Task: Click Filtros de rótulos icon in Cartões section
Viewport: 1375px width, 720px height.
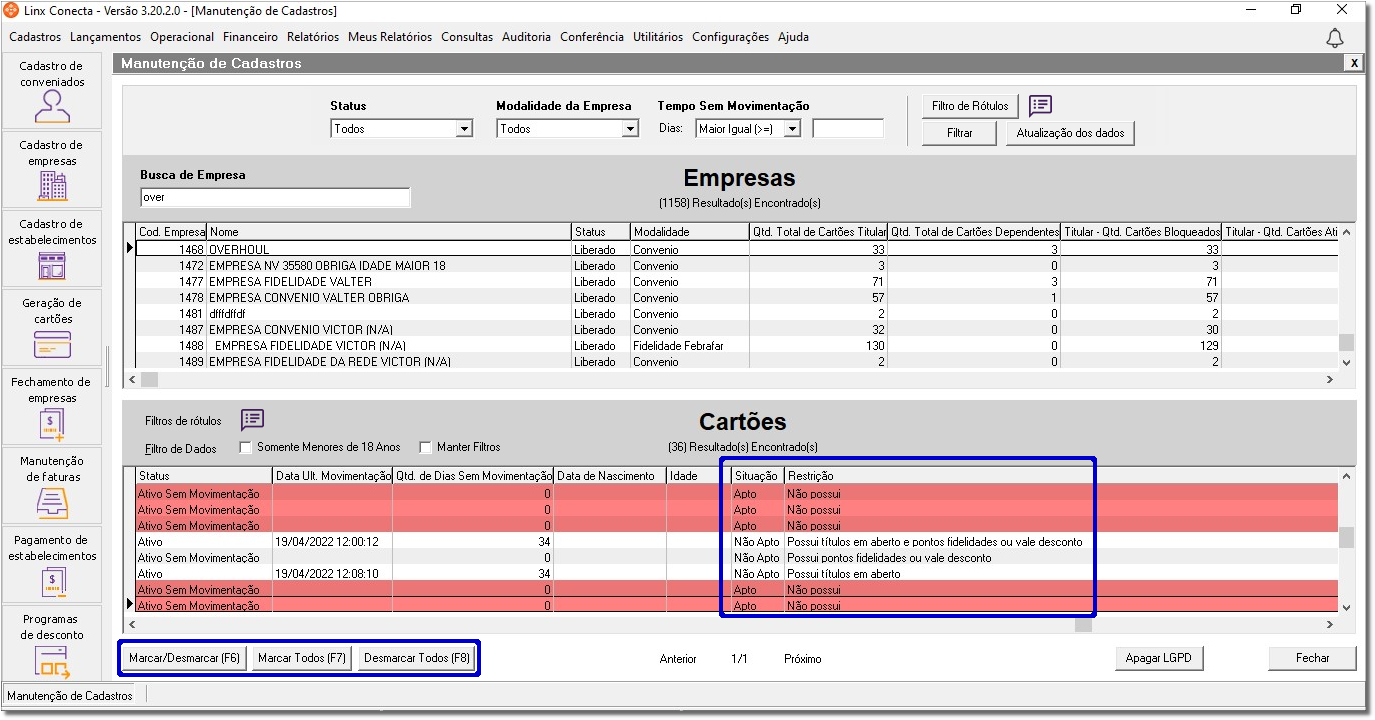Action: pos(252,420)
